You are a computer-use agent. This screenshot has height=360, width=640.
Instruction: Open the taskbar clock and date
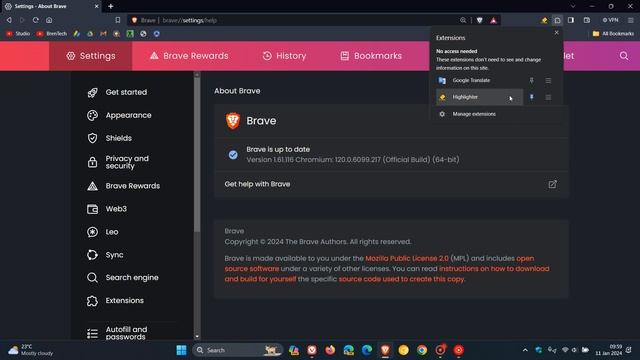pyautogui.click(x=609, y=350)
